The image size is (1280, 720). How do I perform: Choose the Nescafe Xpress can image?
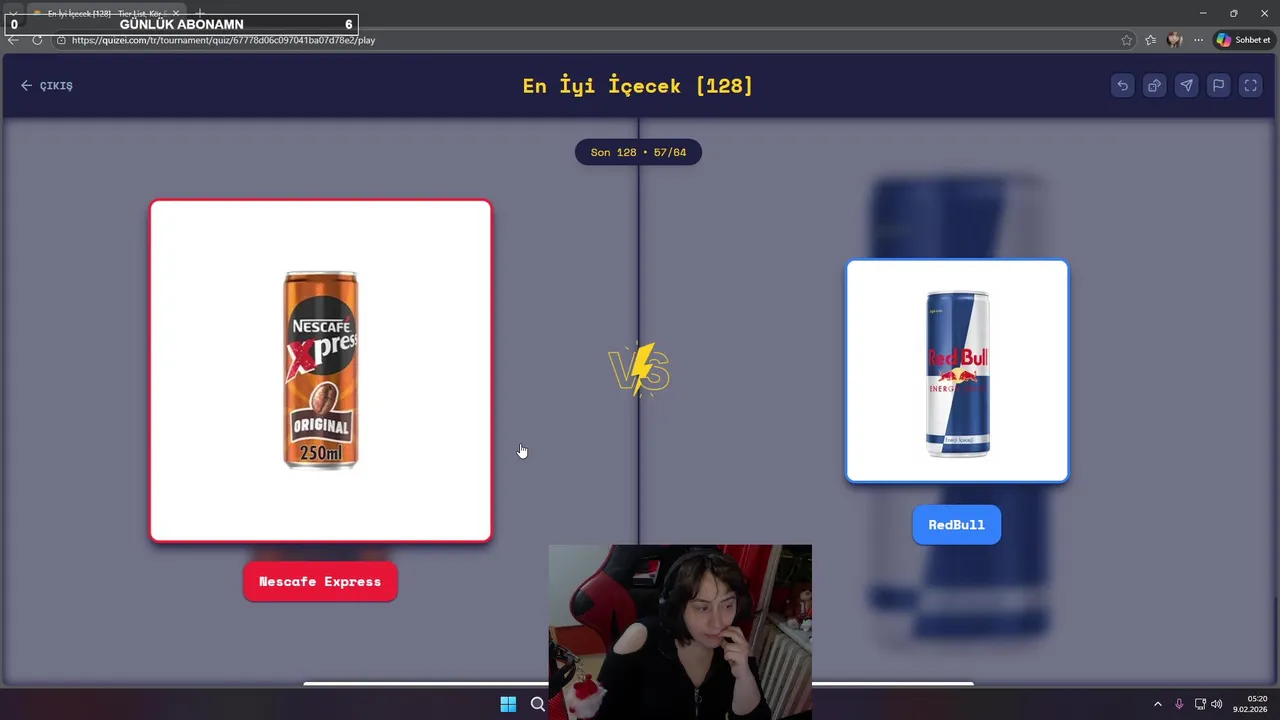pyautogui.click(x=321, y=371)
